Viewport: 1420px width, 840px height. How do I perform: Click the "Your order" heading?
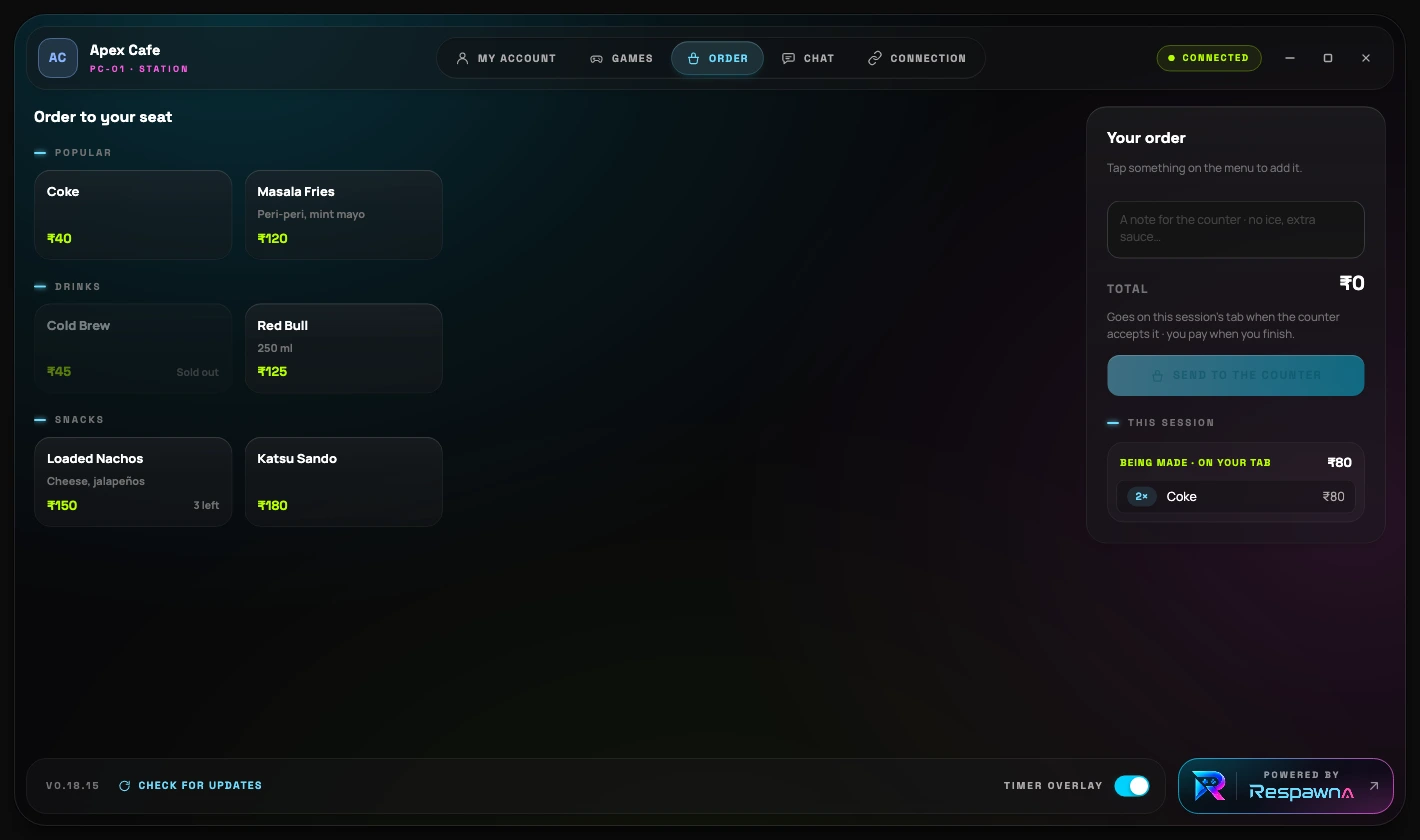[1146, 138]
